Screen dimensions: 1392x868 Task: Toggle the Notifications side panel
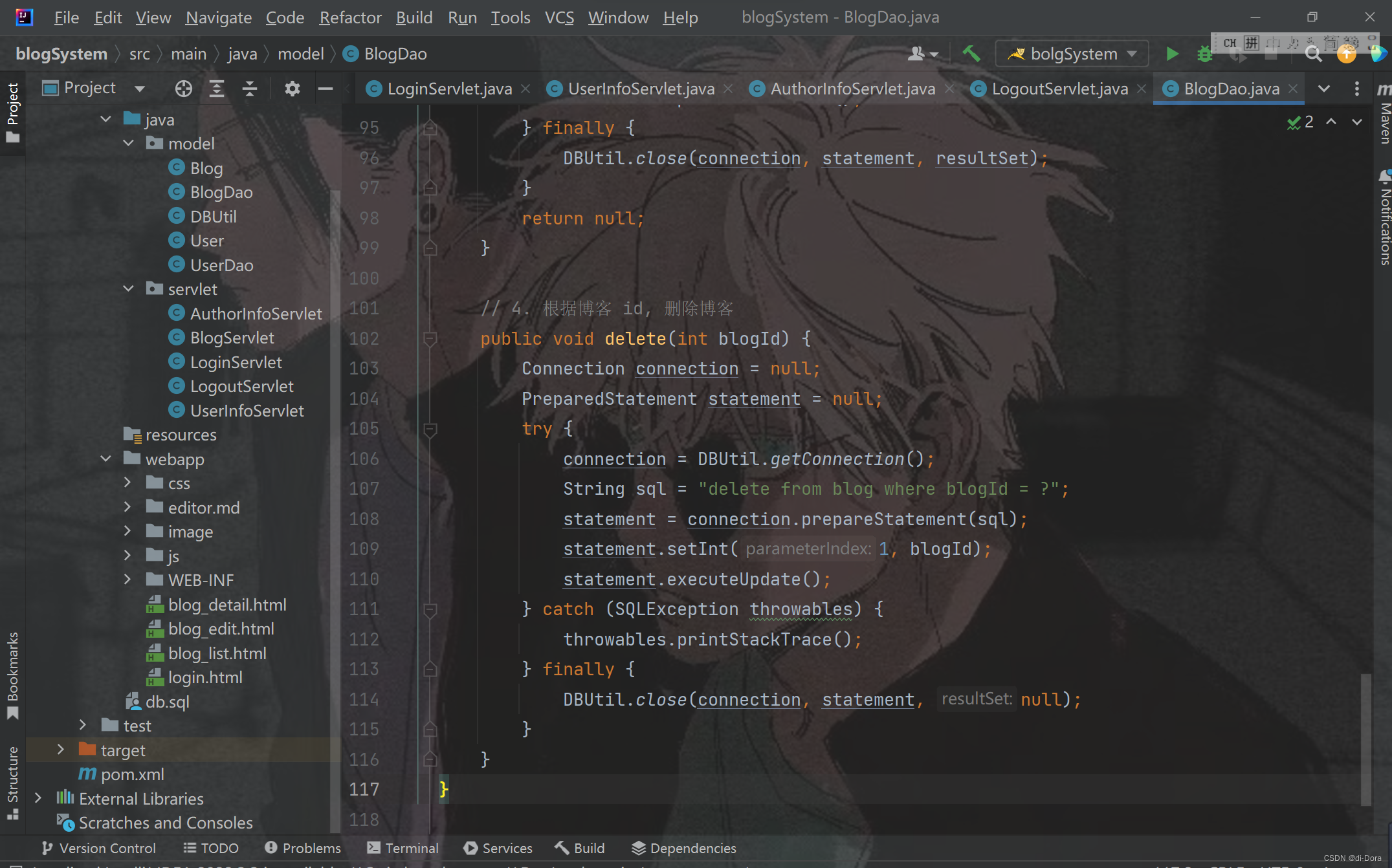click(1384, 217)
